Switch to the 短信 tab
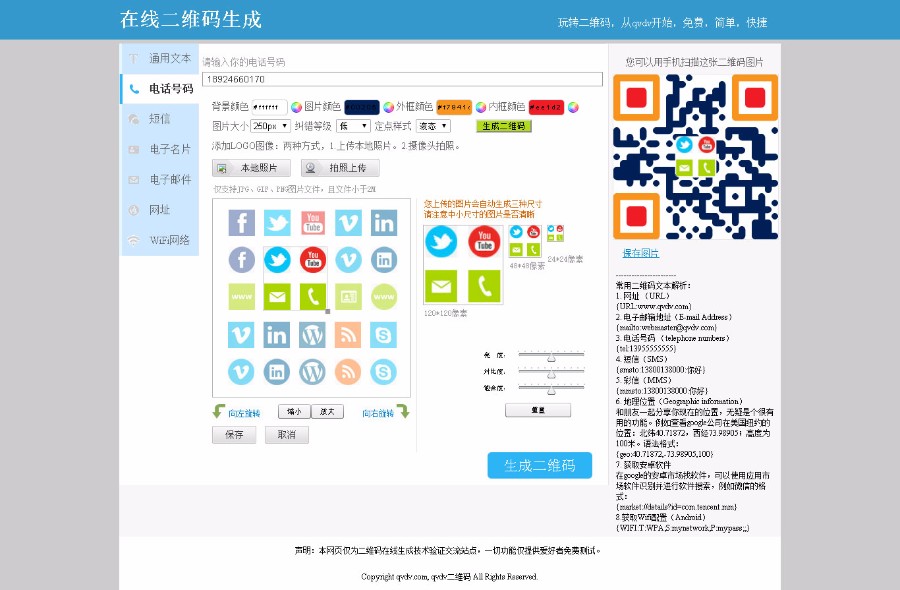Viewport: 900px width, 590px height. (x=160, y=118)
